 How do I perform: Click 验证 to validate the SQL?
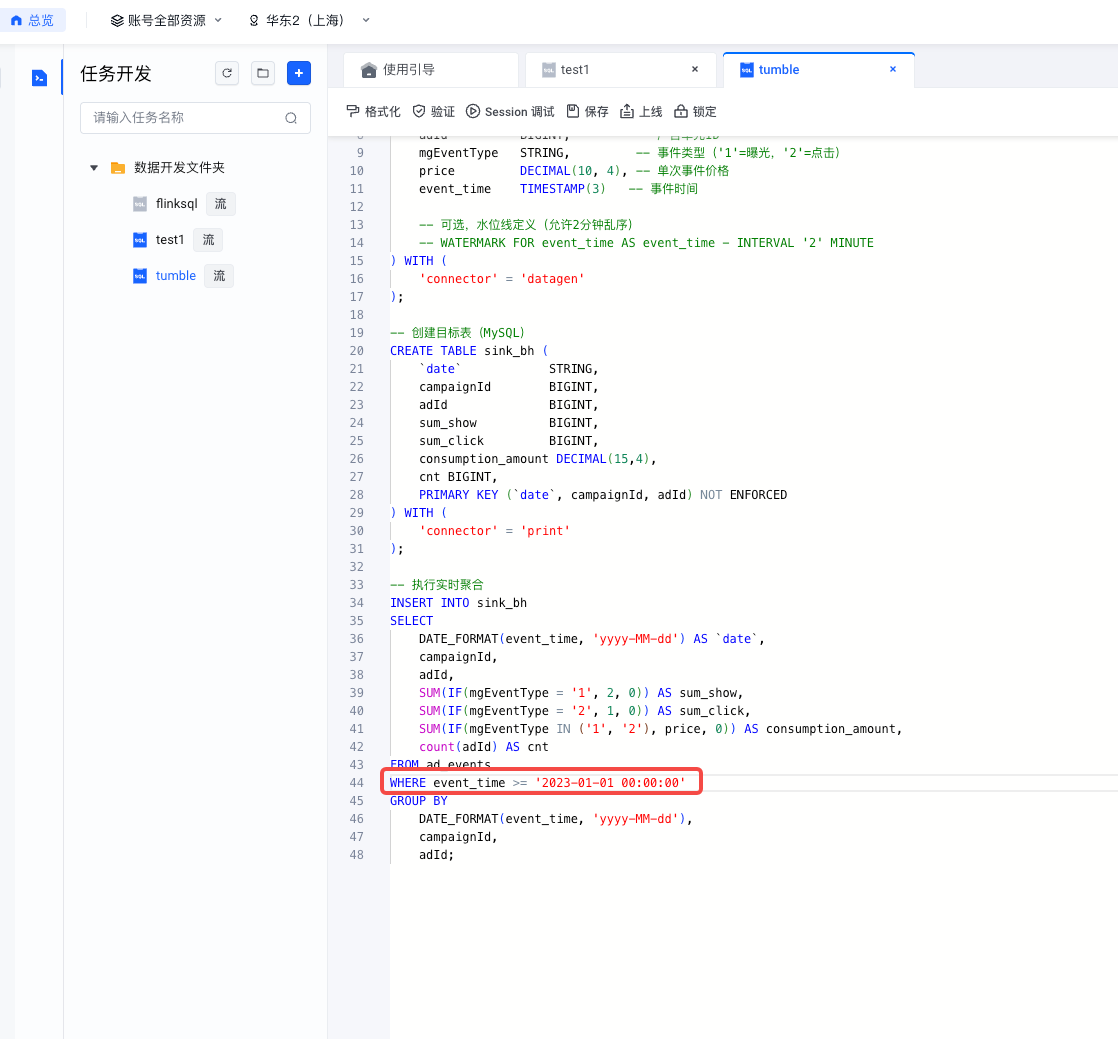click(434, 111)
